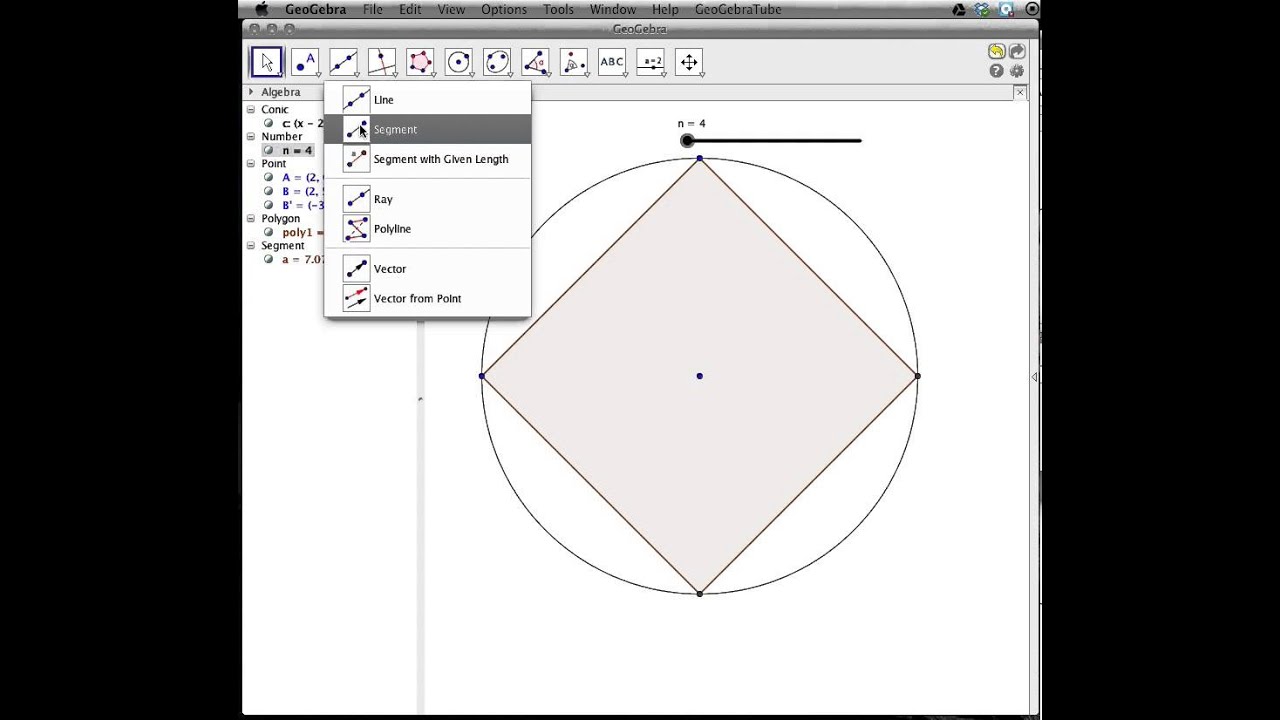Click the yellow Undo arrow

coord(996,52)
